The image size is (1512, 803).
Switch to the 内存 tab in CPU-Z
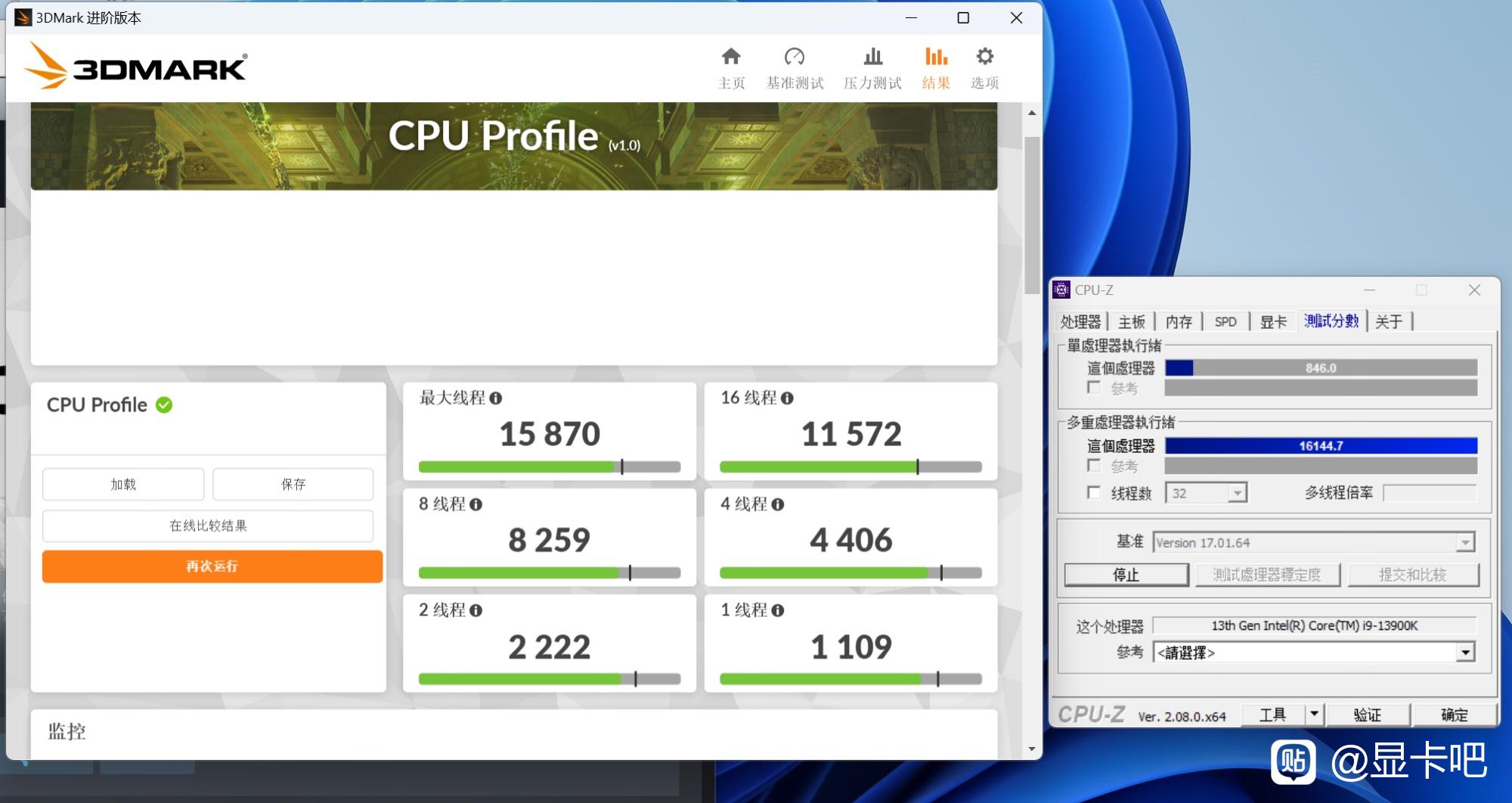tap(1179, 322)
